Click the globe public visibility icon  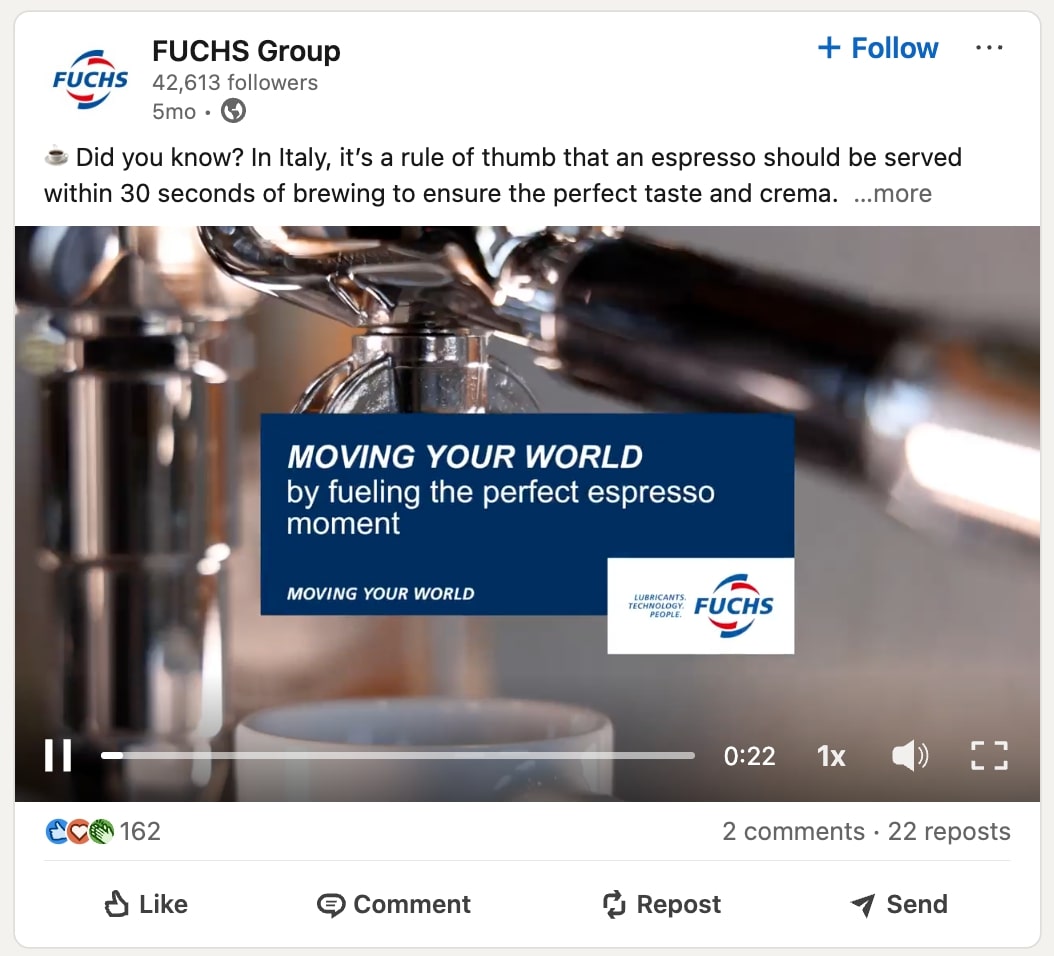233,111
